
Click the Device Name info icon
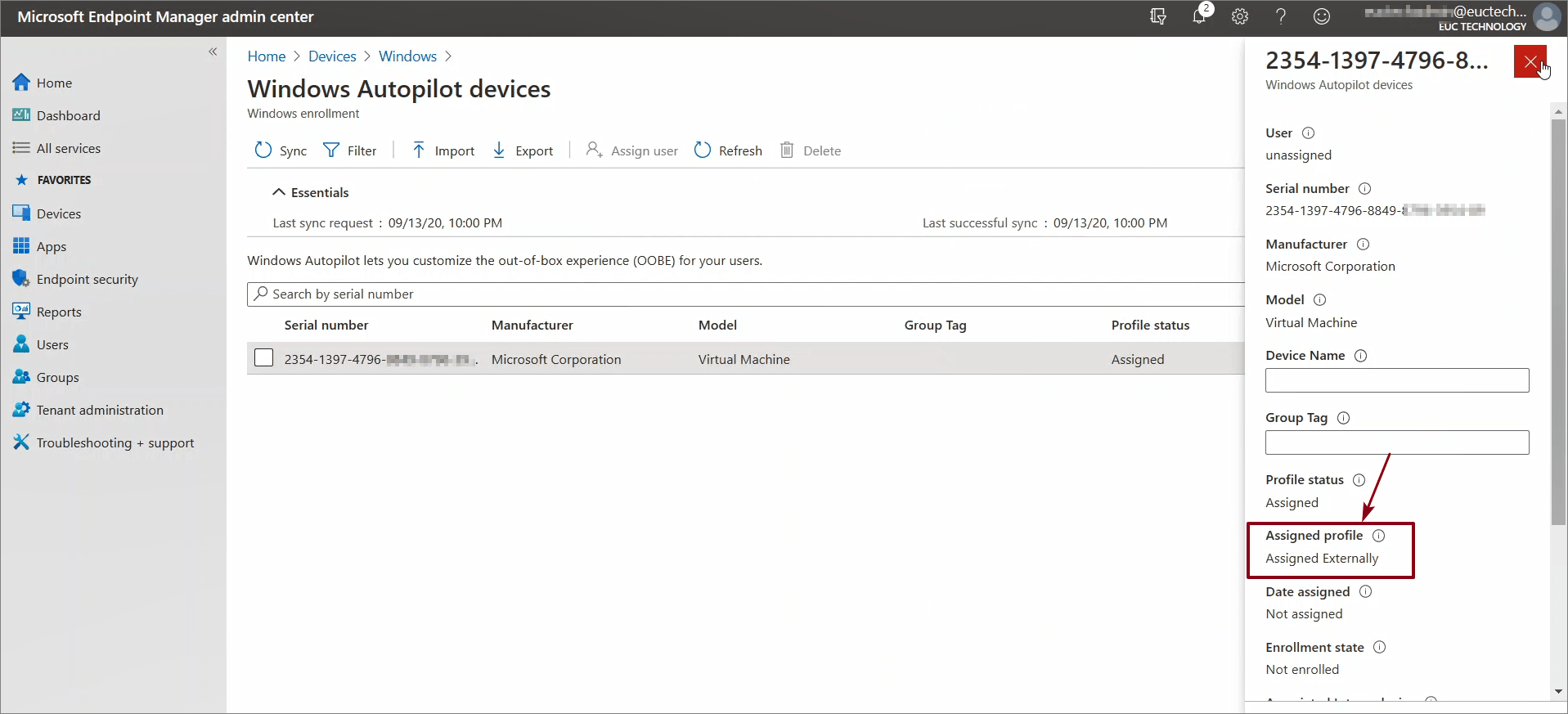coord(1360,355)
